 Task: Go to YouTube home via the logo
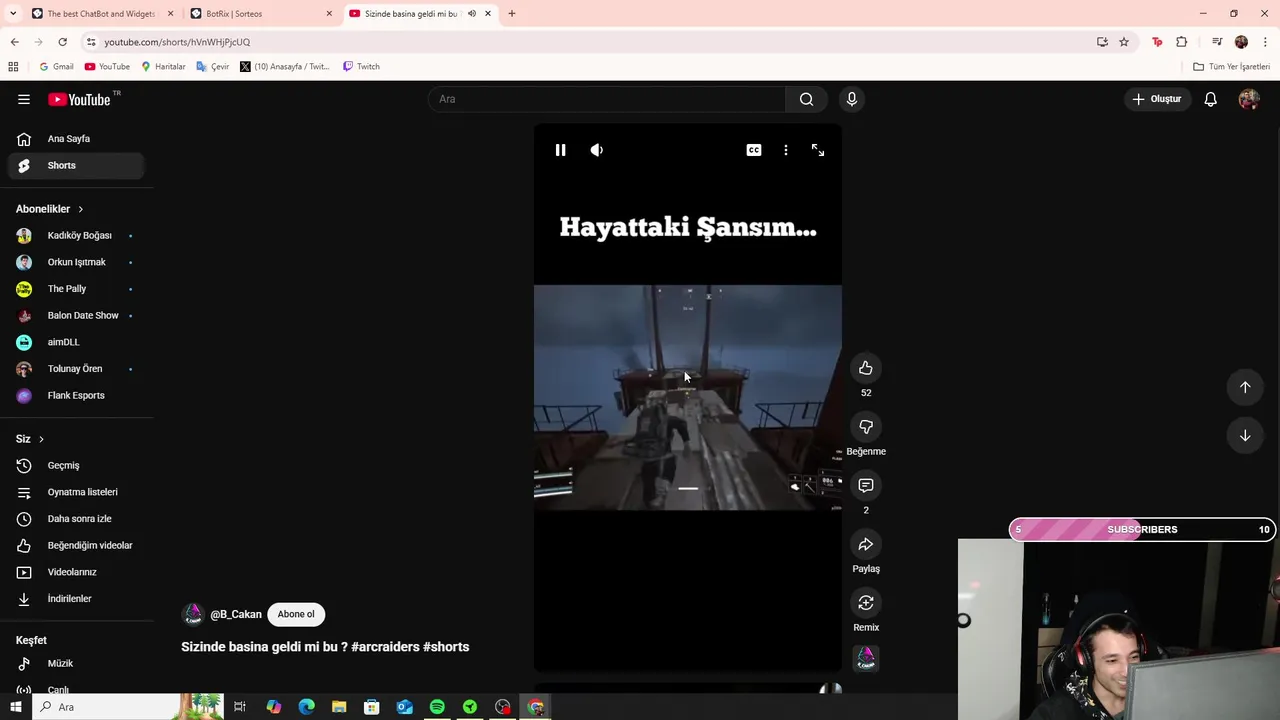click(x=80, y=99)
